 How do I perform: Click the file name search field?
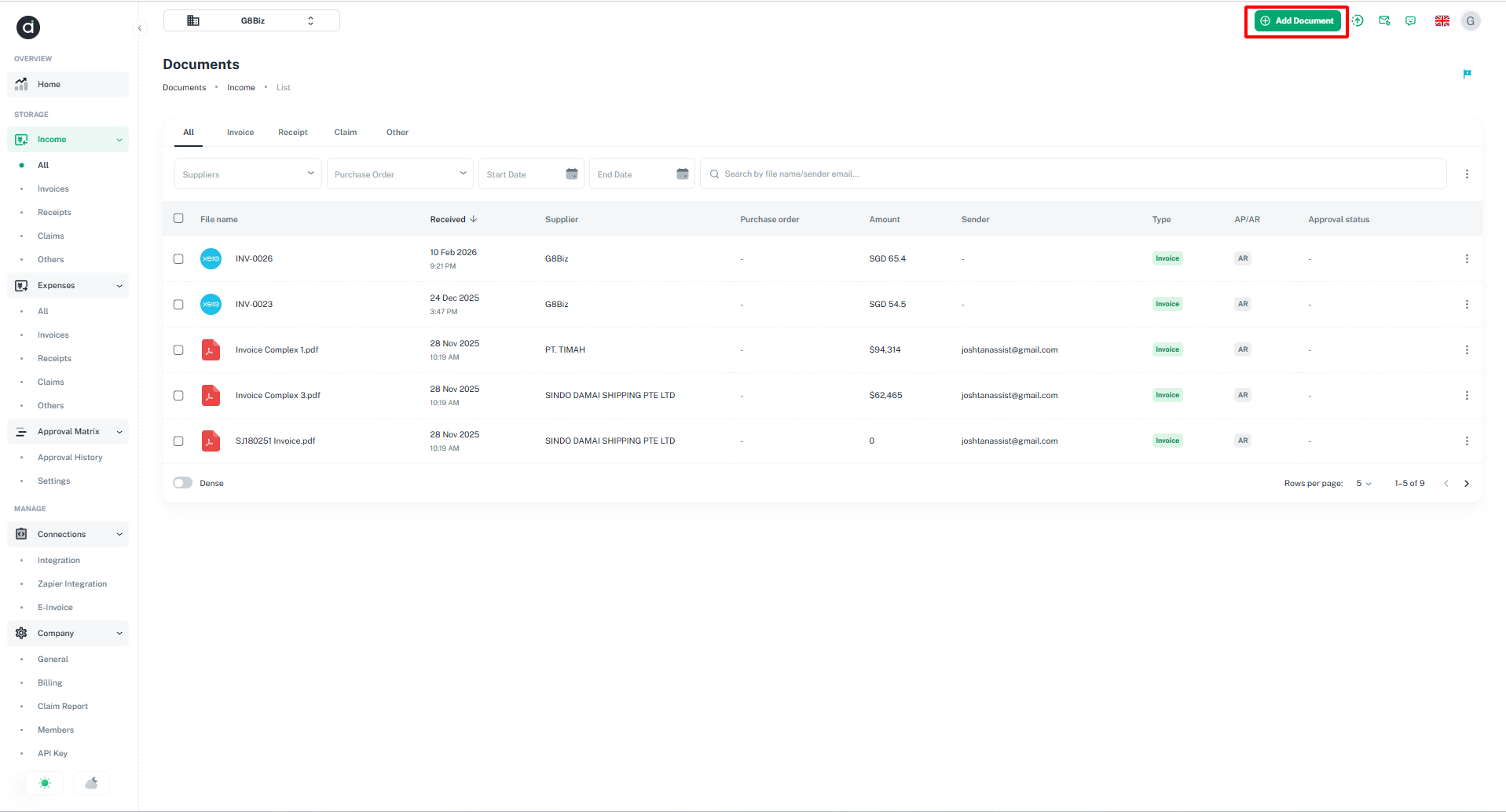(x=1076, y=174)
